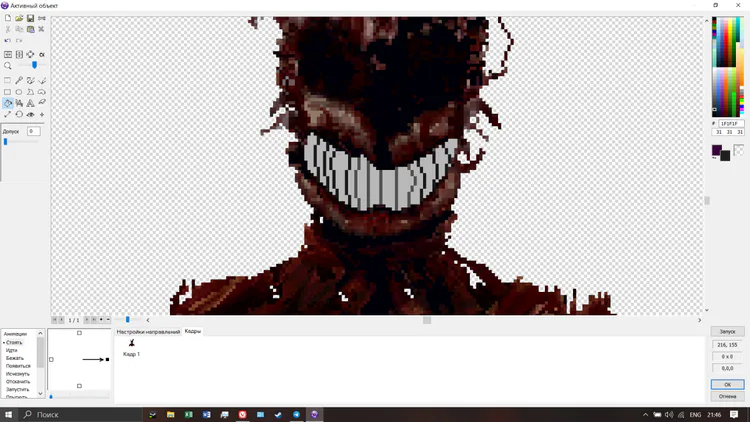Click the 'Отмена' cancel button
Screen dimensions: 750x422
point(727,396)
